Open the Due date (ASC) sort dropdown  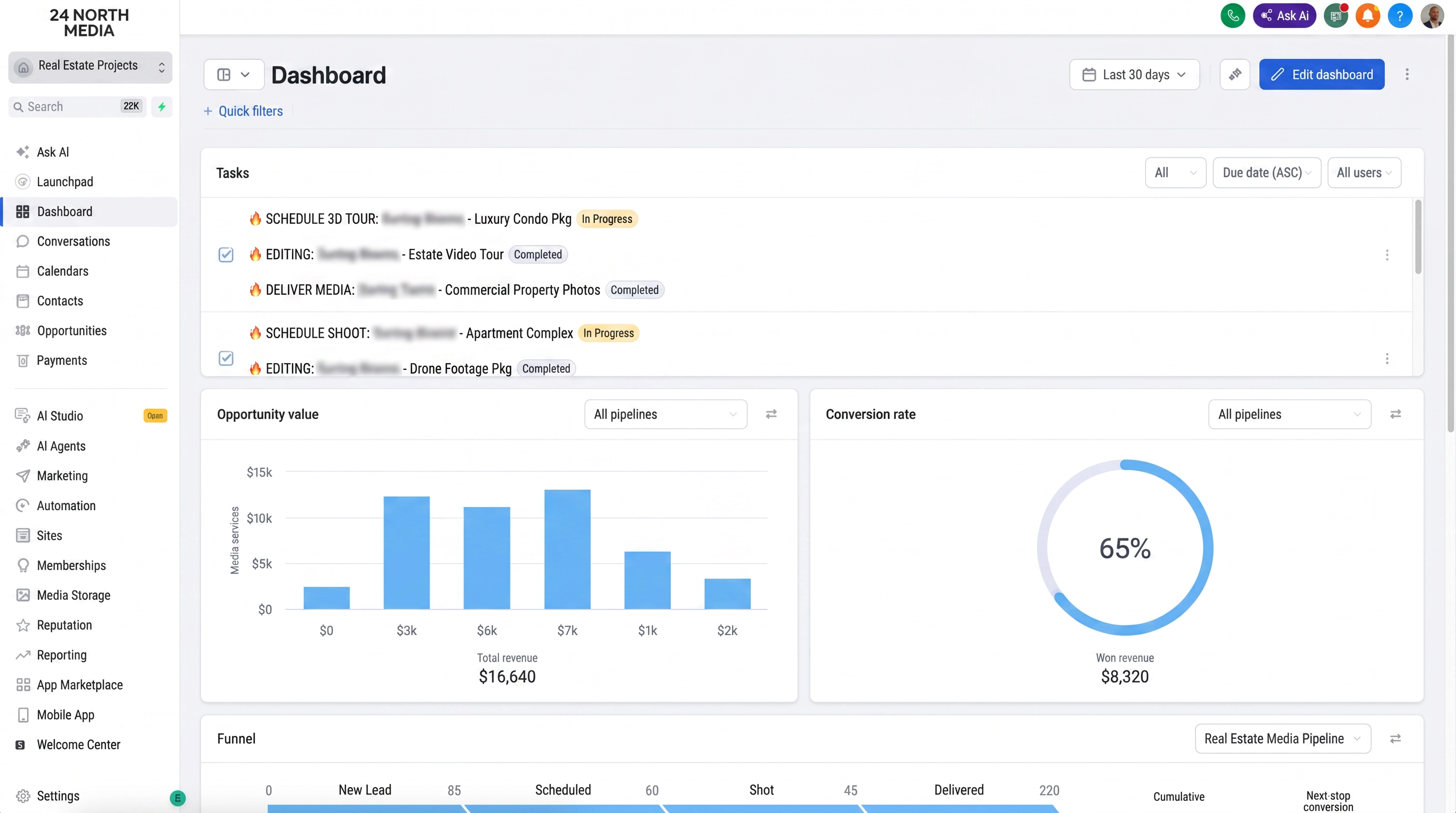[x=1267, y=173]
